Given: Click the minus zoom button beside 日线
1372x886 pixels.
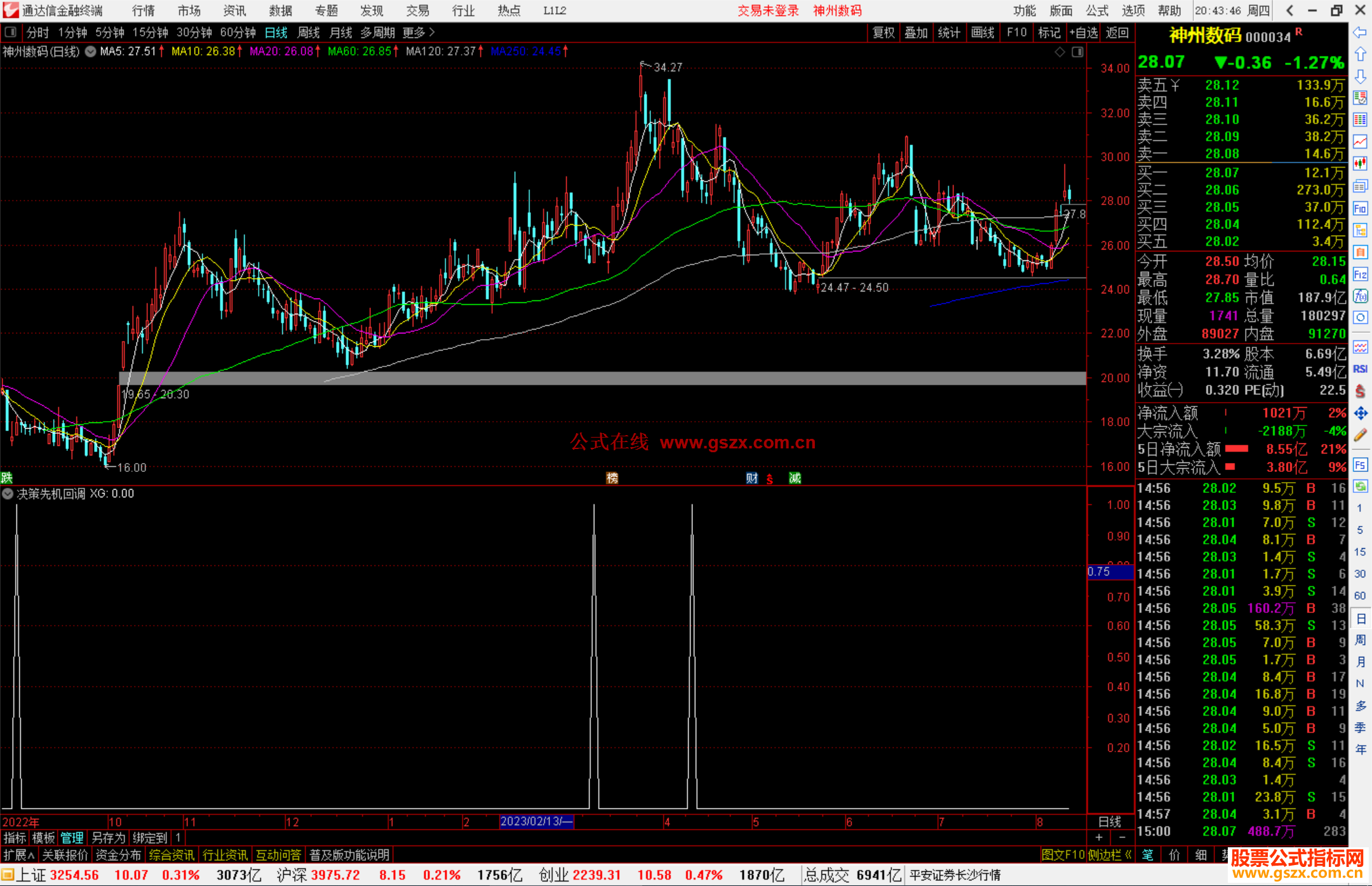Looking at the screenshot, I should (1122, 837).
